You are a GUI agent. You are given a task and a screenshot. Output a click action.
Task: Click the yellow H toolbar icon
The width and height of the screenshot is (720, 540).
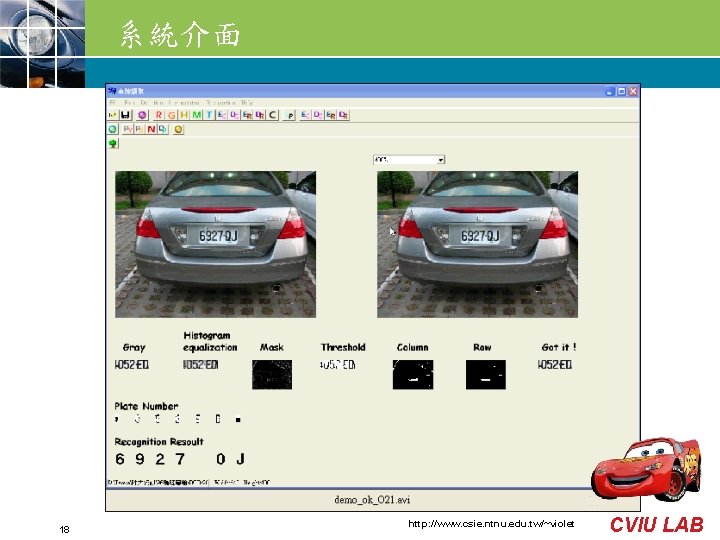184,115
